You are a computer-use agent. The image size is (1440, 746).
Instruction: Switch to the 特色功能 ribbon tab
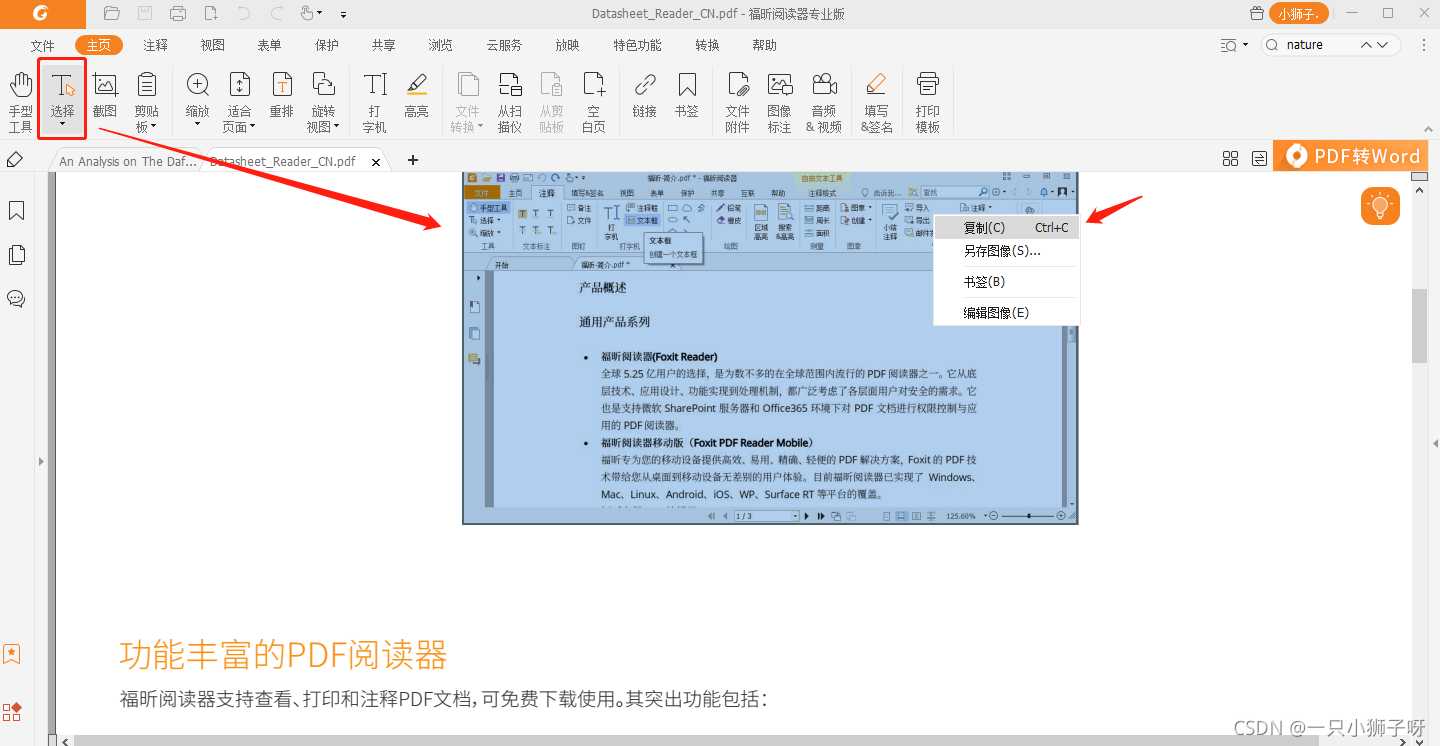638,45
